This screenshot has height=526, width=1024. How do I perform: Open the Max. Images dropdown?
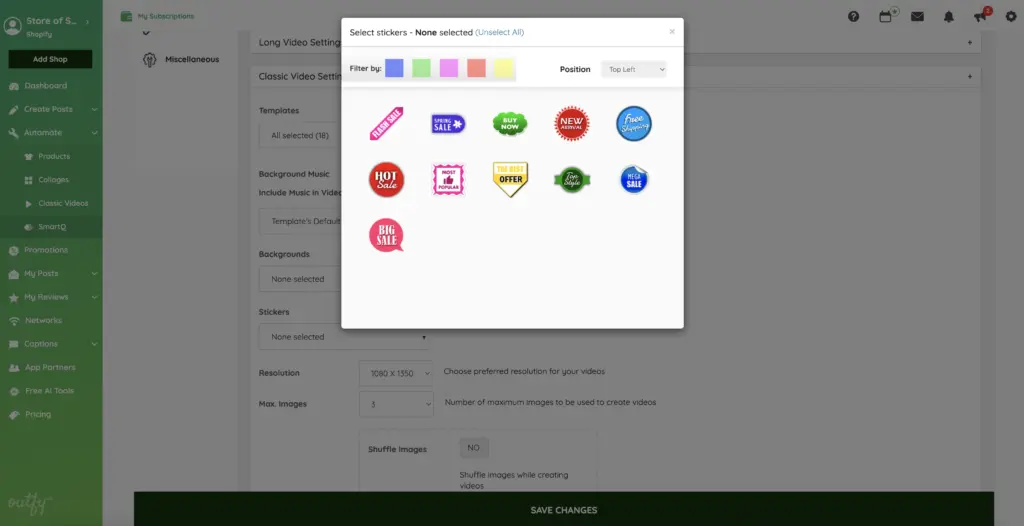[396, 403]
